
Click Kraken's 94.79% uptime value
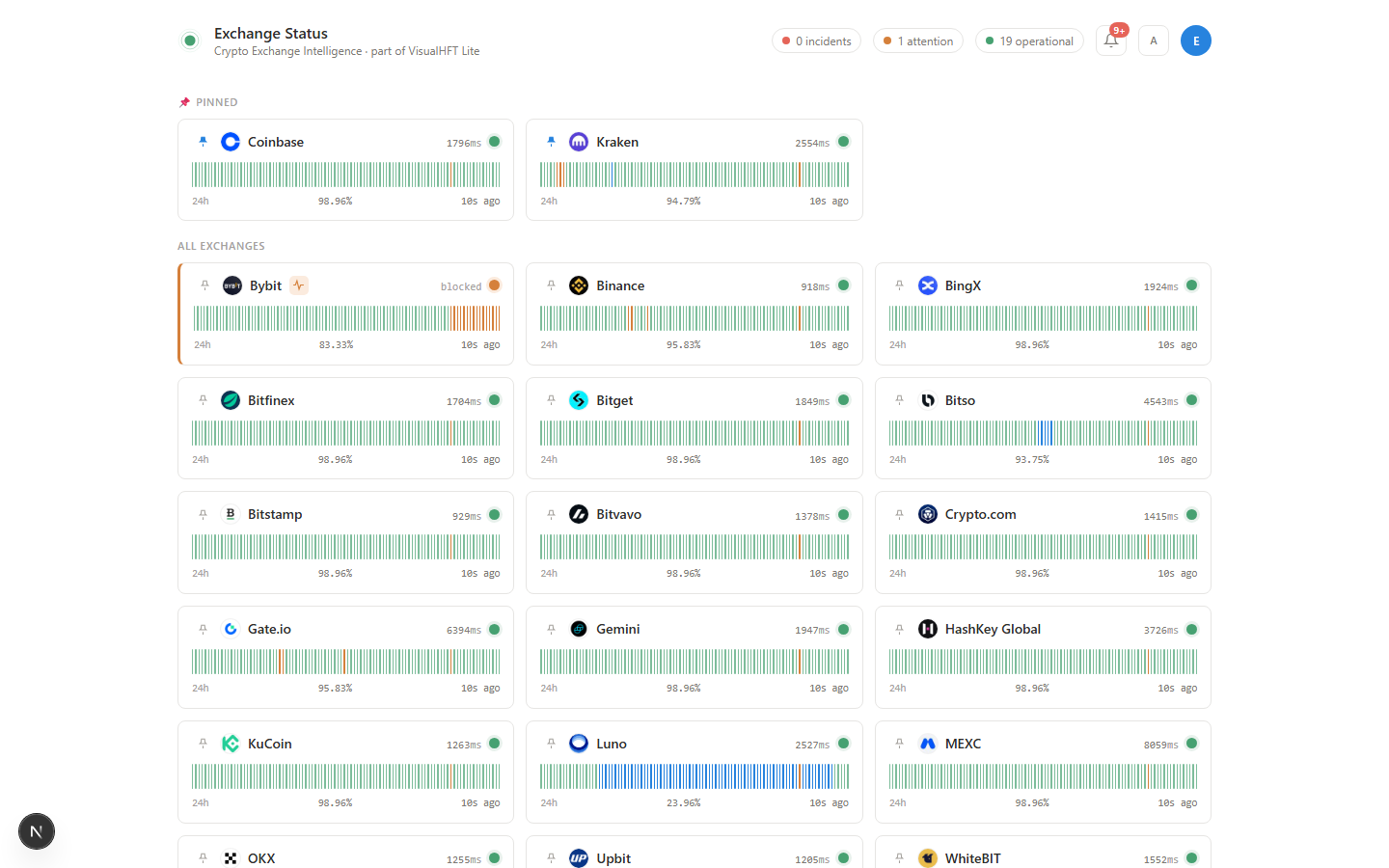pos(684,202)
